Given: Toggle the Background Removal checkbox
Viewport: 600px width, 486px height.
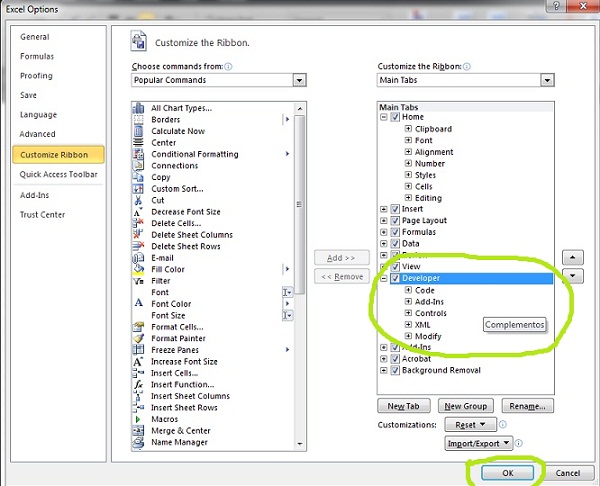Looking at the screenshot, I should pyautogui.click(x=395, y=370).
